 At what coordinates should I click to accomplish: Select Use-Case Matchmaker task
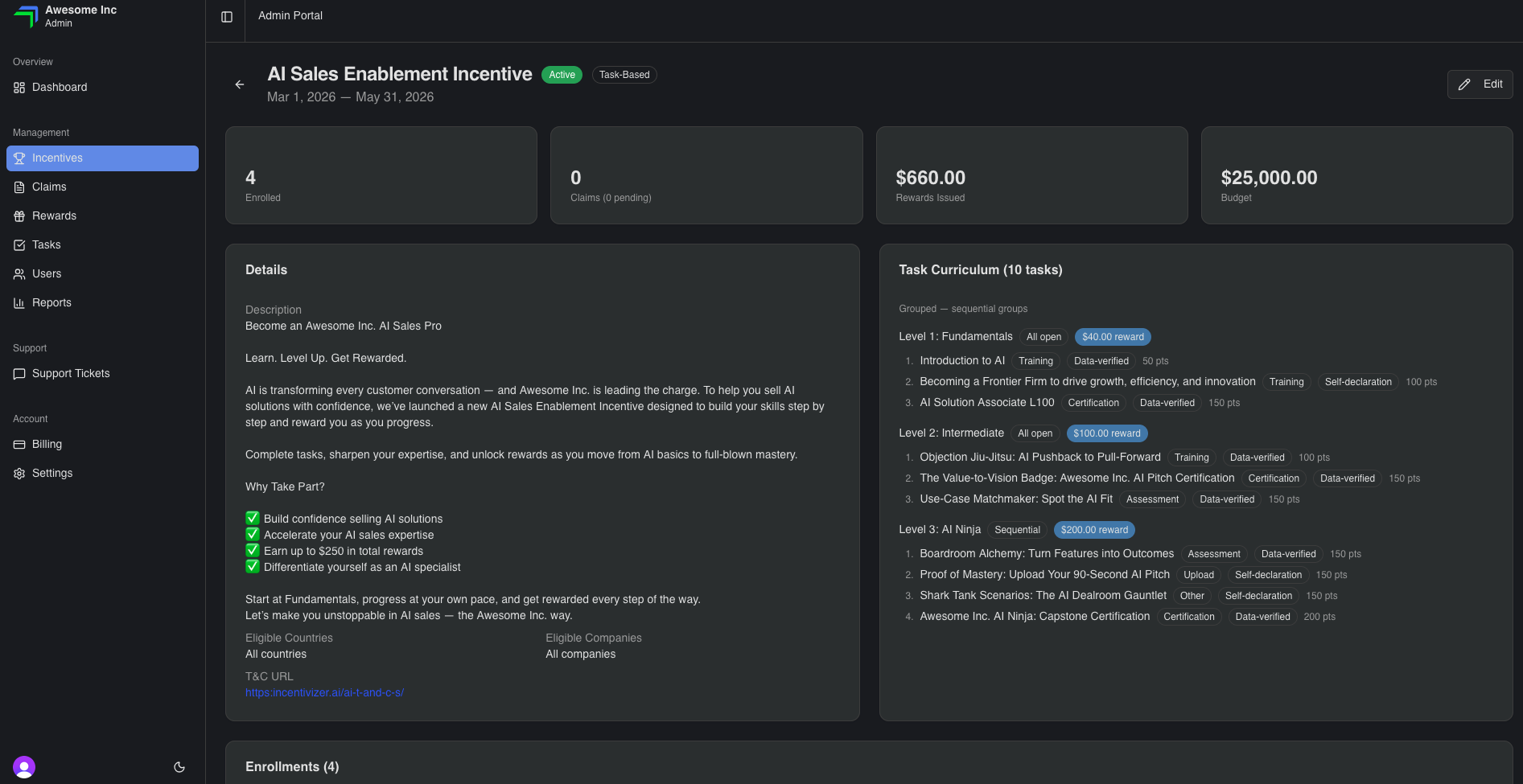[x=1016, y=499]
